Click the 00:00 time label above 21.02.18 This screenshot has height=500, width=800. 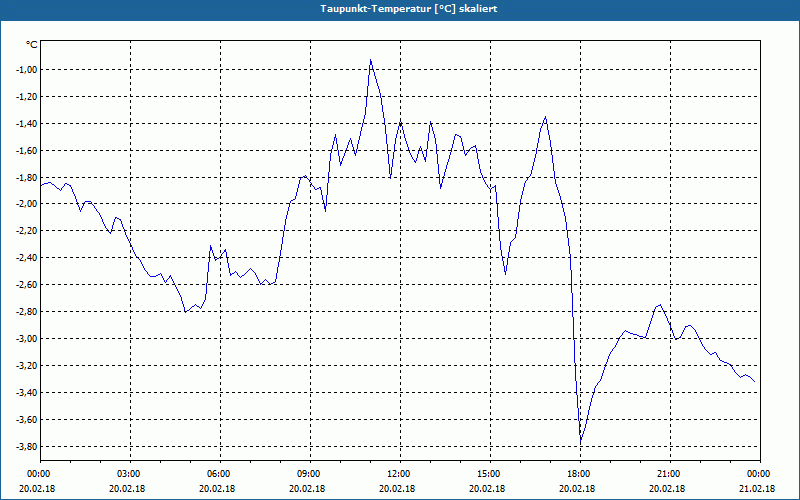coord(760,474)
